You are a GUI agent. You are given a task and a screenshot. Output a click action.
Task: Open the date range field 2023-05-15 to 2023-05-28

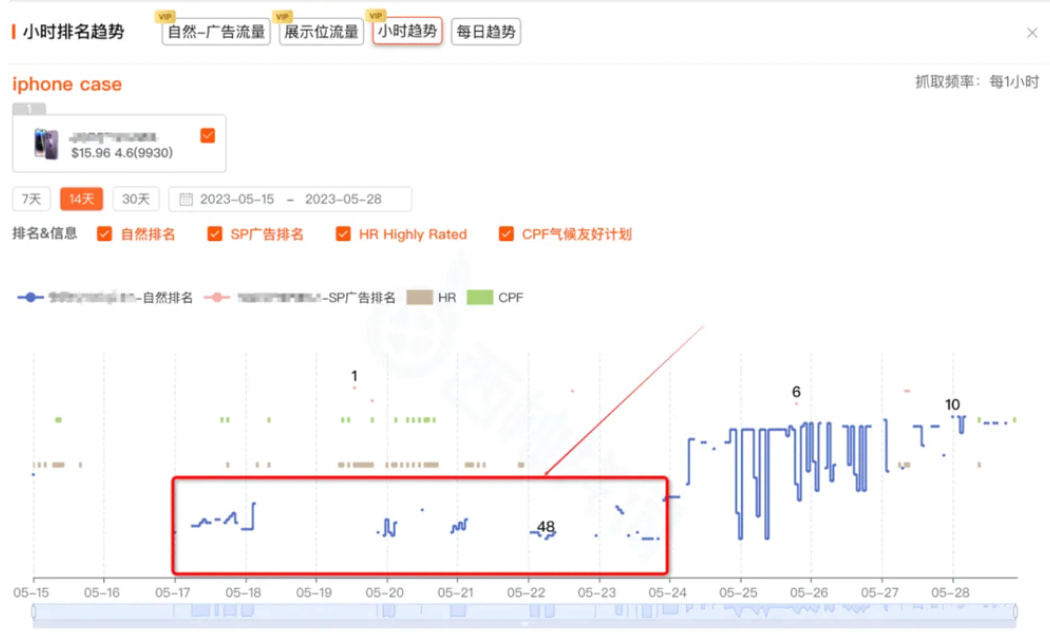click(290, 199)
